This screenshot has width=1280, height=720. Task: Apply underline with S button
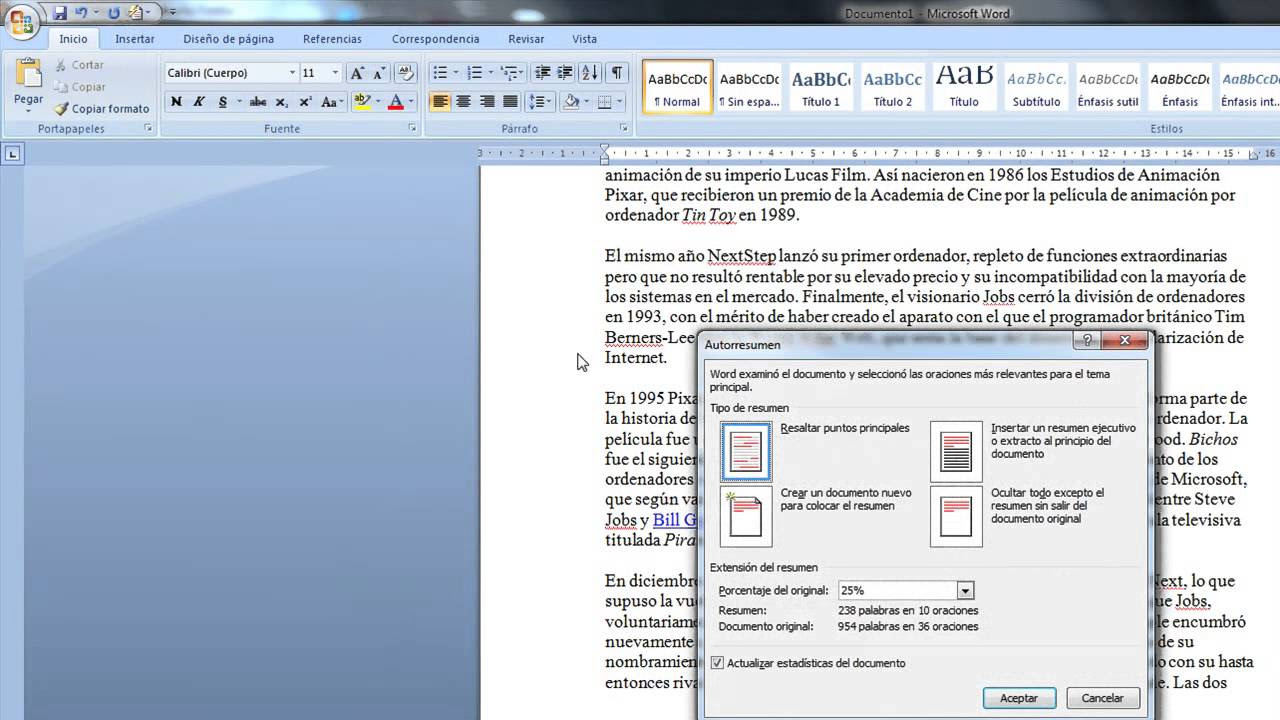pyautogui.click(x=222, y=101)
